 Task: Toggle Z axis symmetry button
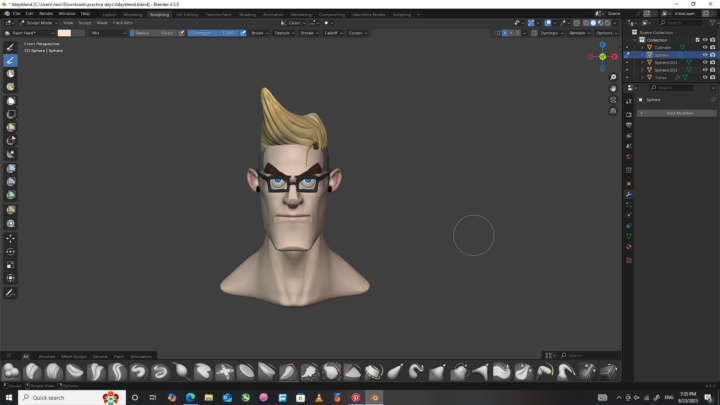click(x=518, y=33)
